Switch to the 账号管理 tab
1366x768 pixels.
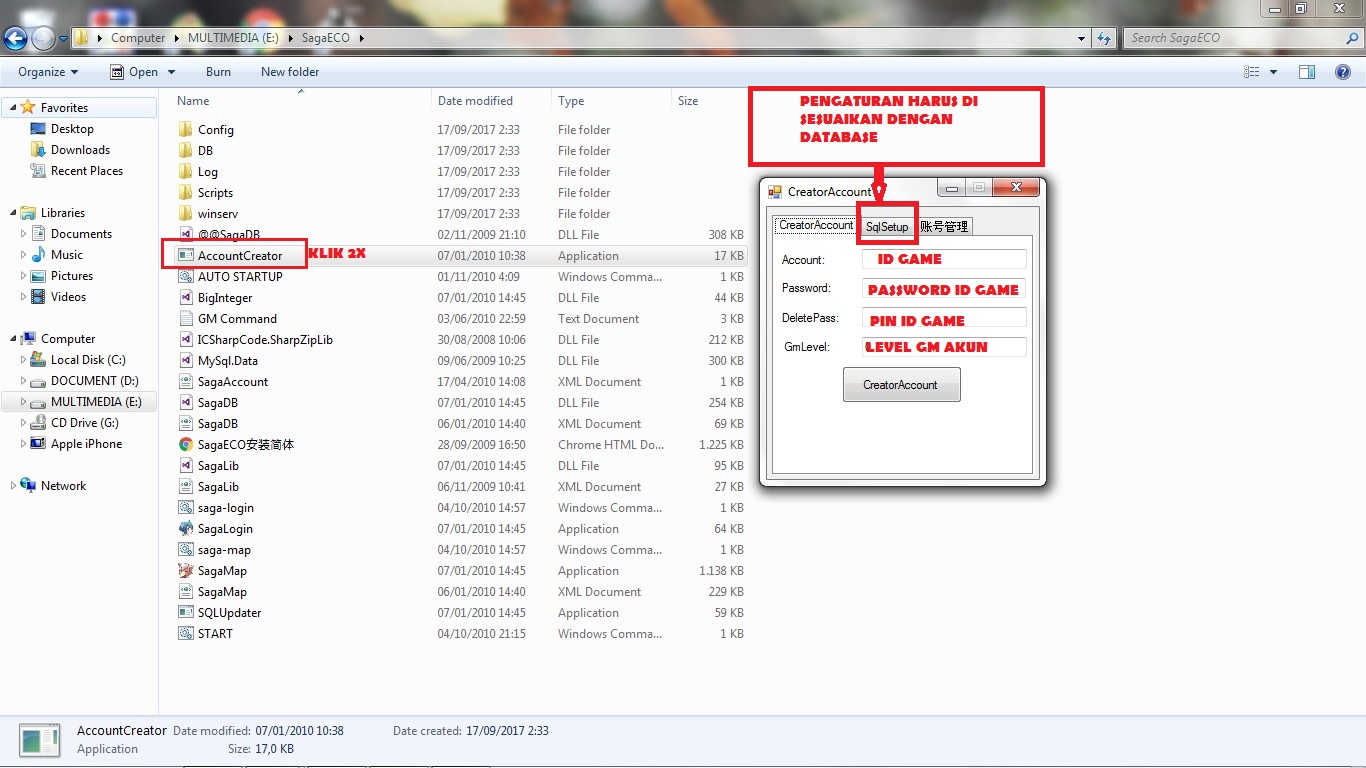944,226
